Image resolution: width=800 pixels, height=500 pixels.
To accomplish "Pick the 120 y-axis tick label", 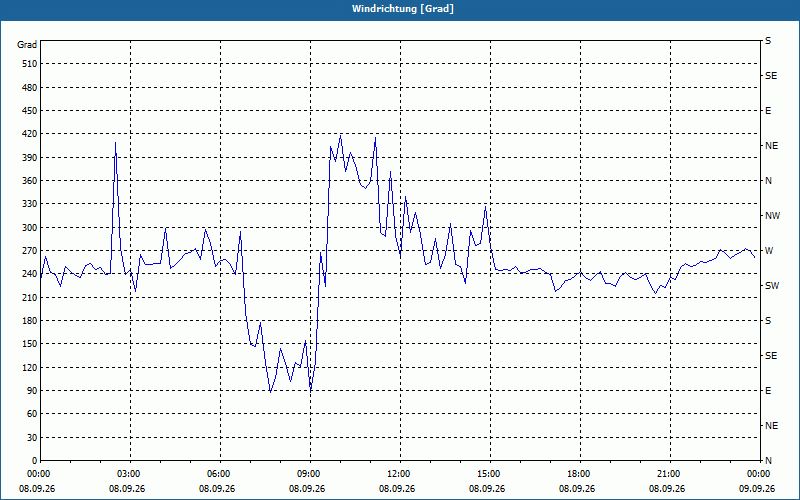I will tap(30, 367).
